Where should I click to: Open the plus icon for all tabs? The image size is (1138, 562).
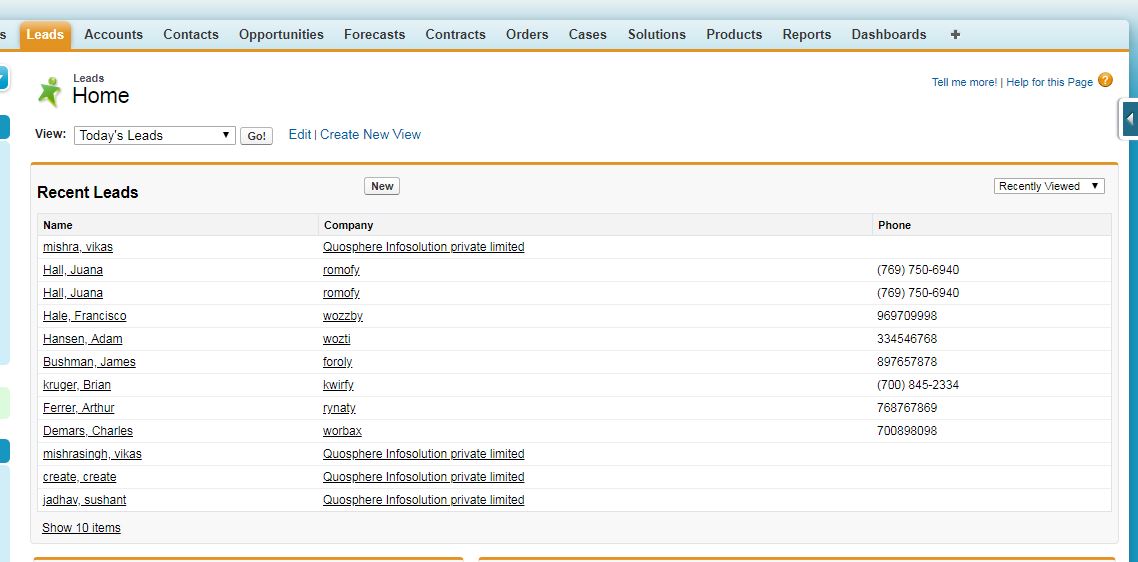955,34
